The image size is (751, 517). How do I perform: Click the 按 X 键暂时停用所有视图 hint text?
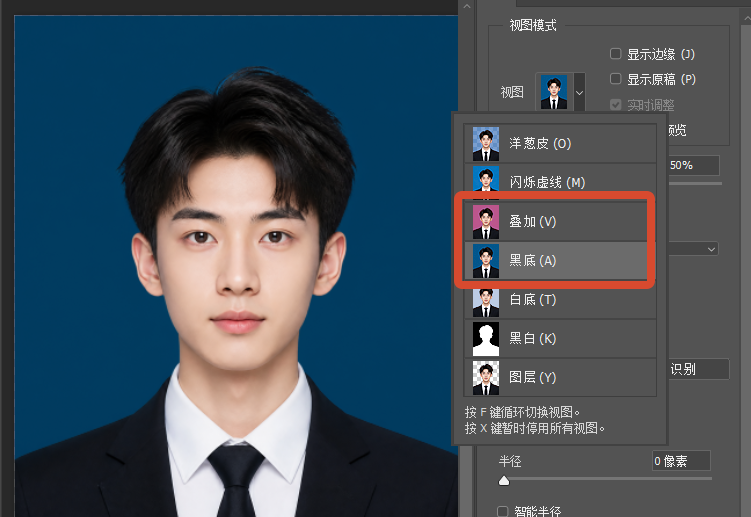[x=535, y=428]
